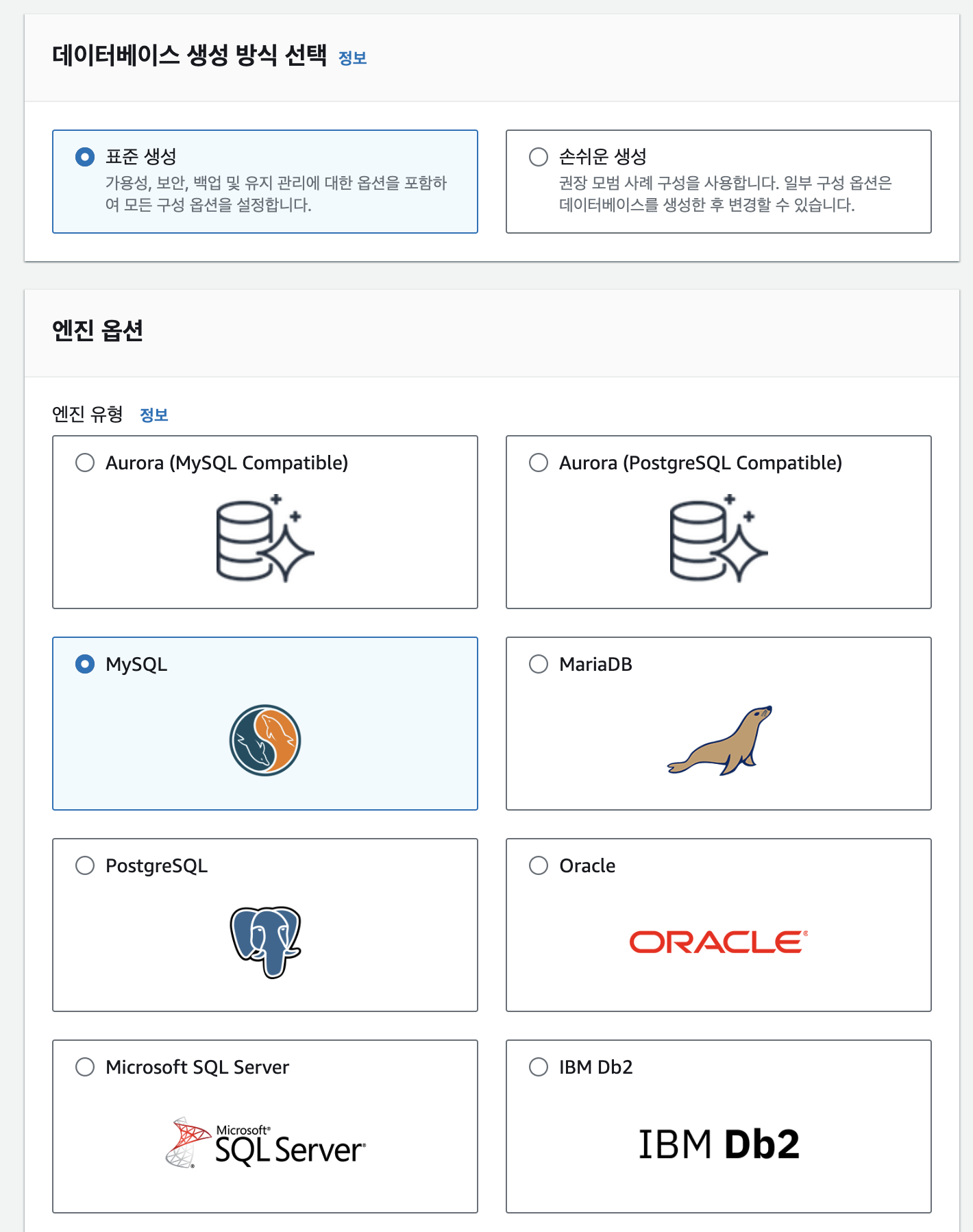
Task: Select the Oracle engine radio button
Action: (x=537, y=865)
